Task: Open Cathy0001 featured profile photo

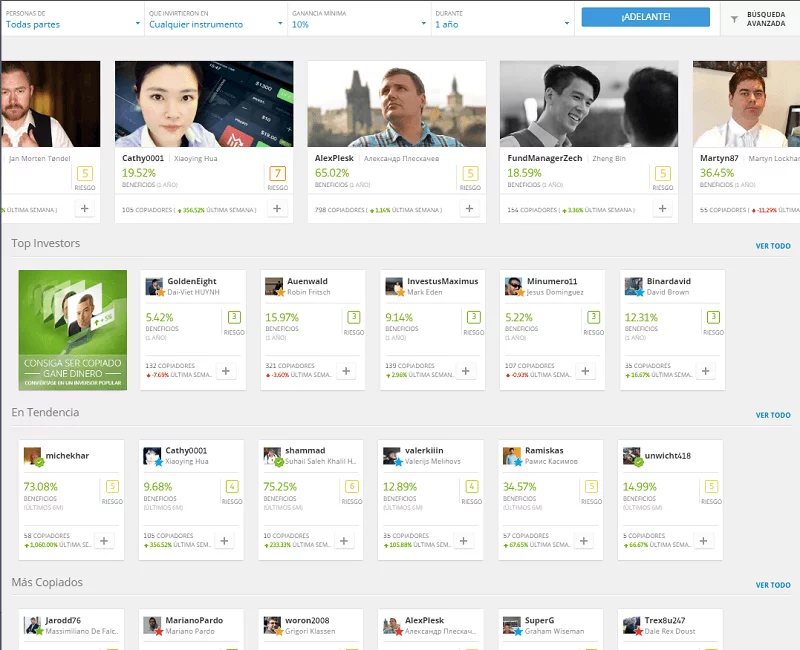Action: (x=204, y=104)
